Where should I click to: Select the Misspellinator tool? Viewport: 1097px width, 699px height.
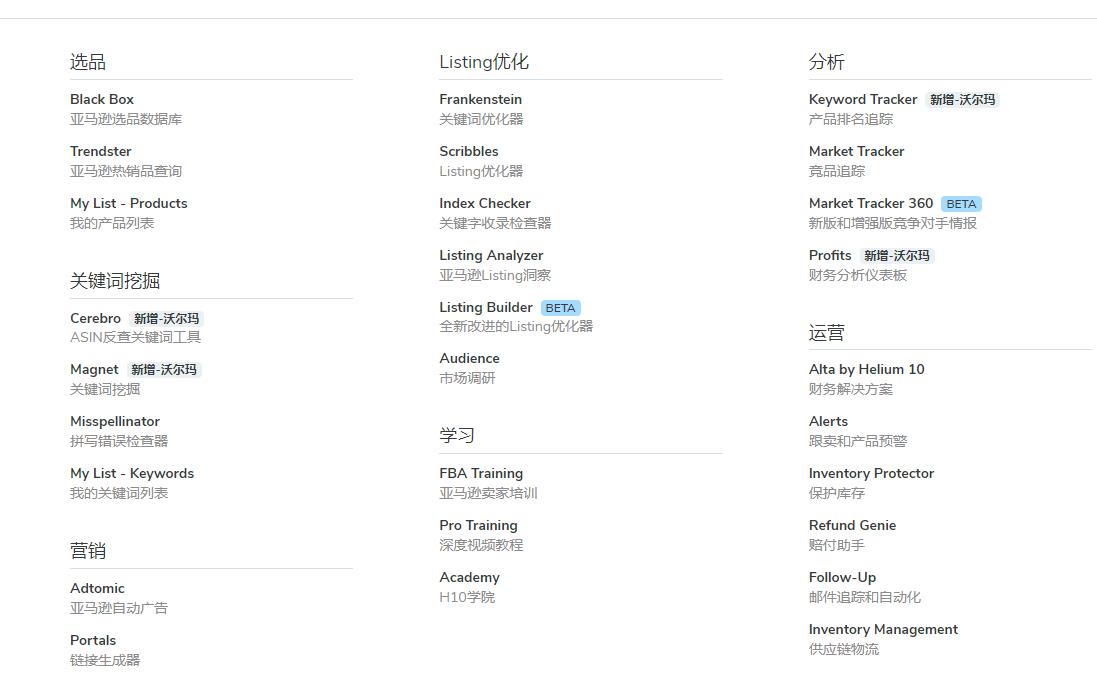click(x=115, y=422)
